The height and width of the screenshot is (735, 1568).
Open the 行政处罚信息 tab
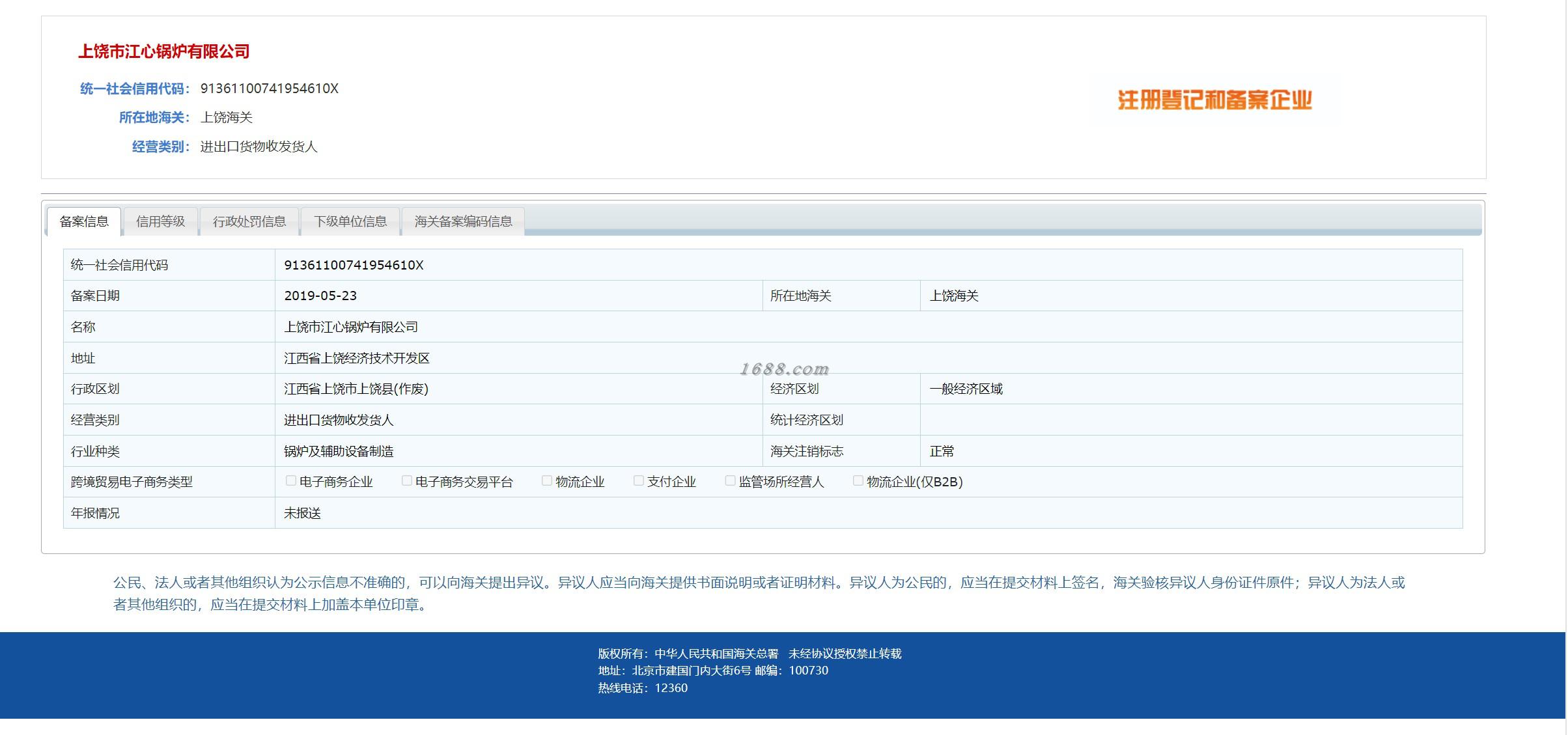[249, 222]
